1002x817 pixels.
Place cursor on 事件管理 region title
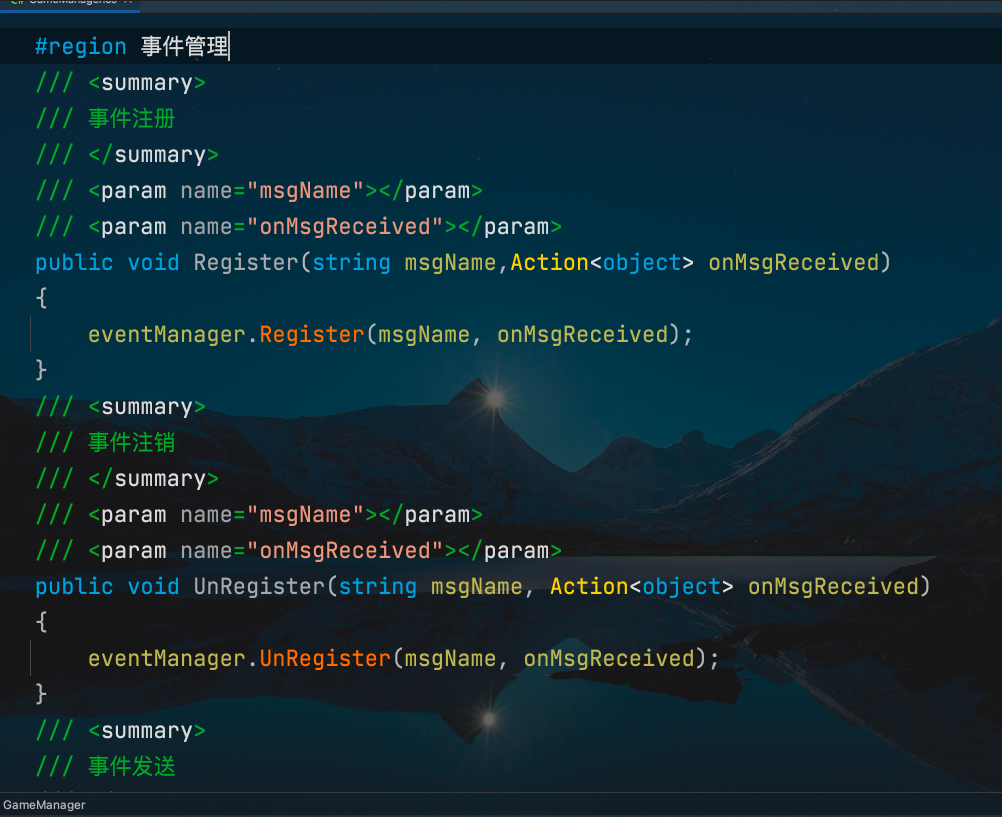point(184,47)
